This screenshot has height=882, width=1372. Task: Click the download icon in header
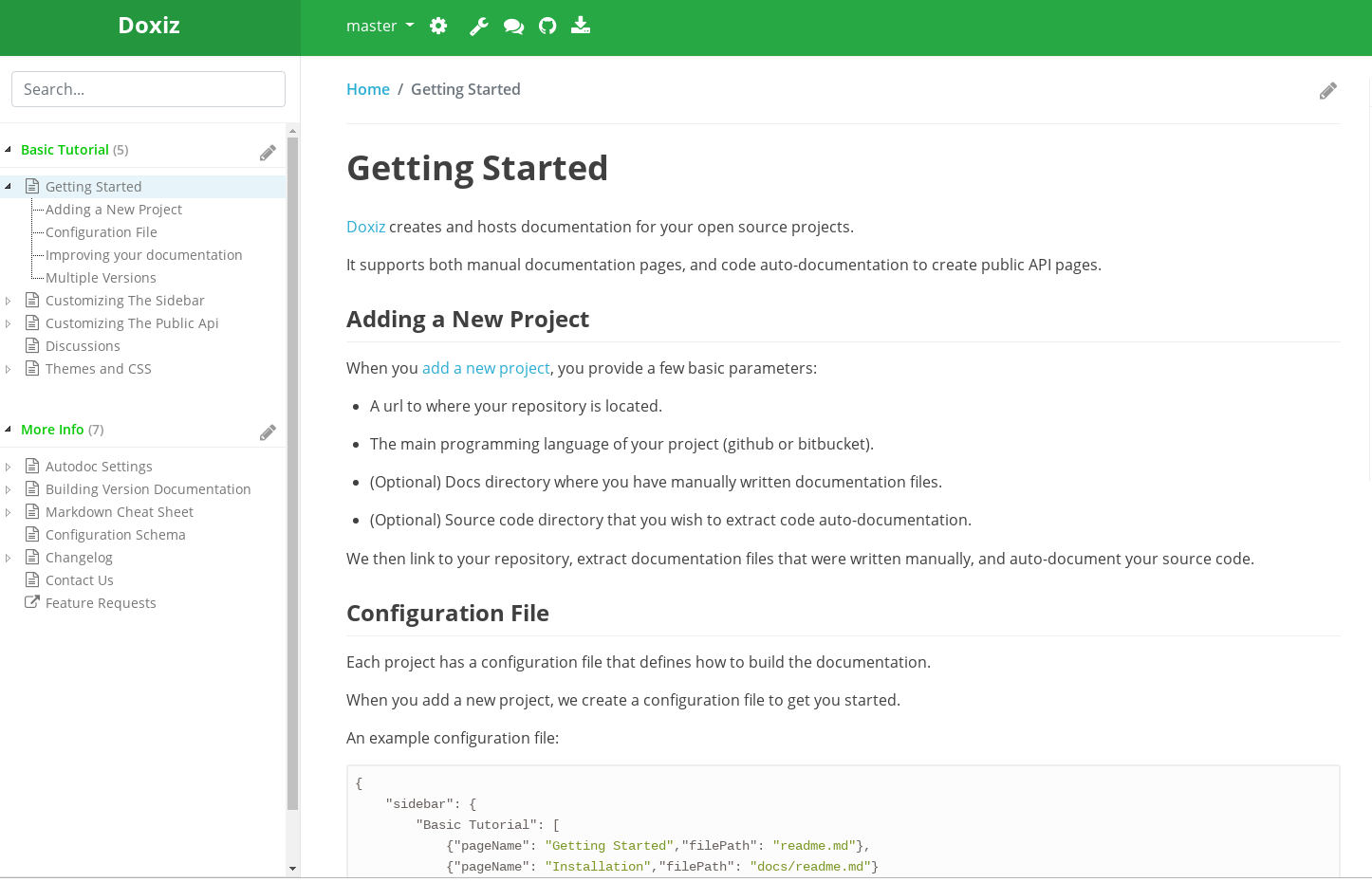click(581, 26)
